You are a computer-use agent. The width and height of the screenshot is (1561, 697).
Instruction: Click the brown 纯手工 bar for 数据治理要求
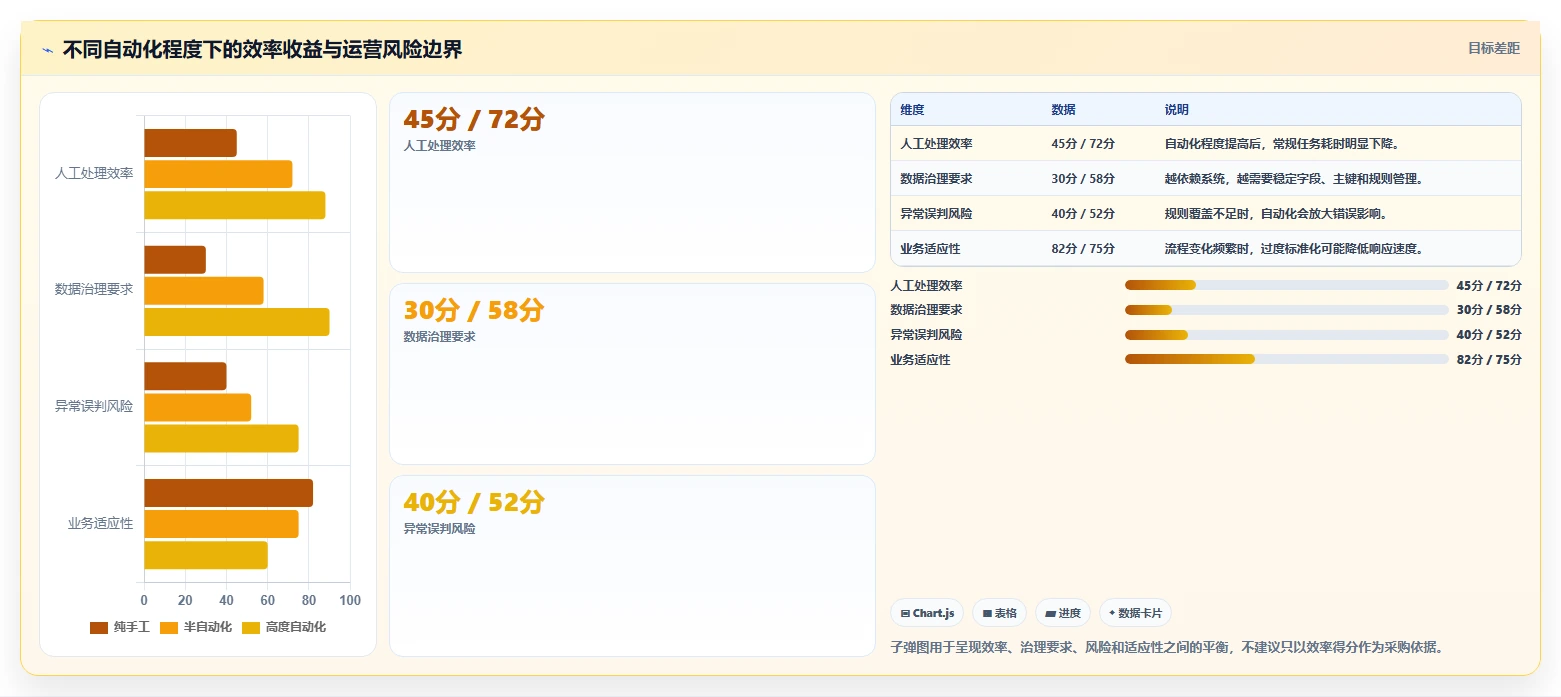tap(175, 260)
